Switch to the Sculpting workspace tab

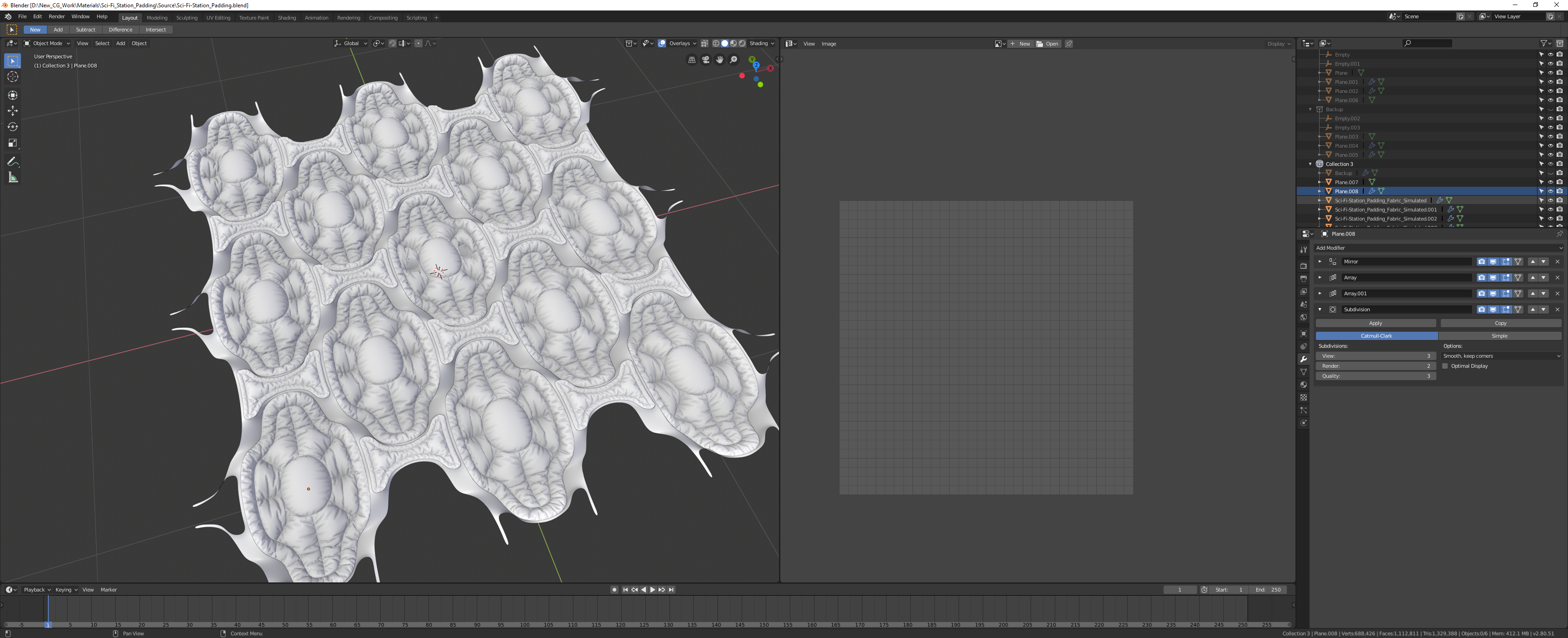[187, 18]
